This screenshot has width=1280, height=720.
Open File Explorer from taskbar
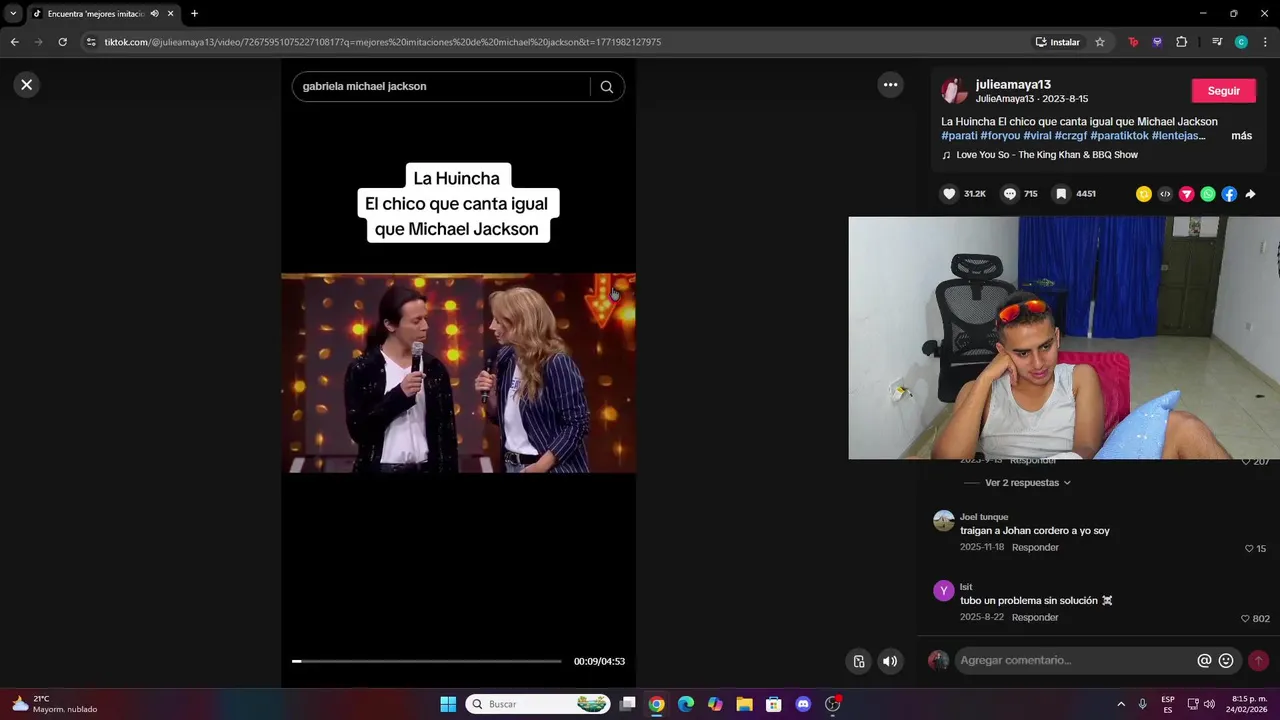pos(744,704)
